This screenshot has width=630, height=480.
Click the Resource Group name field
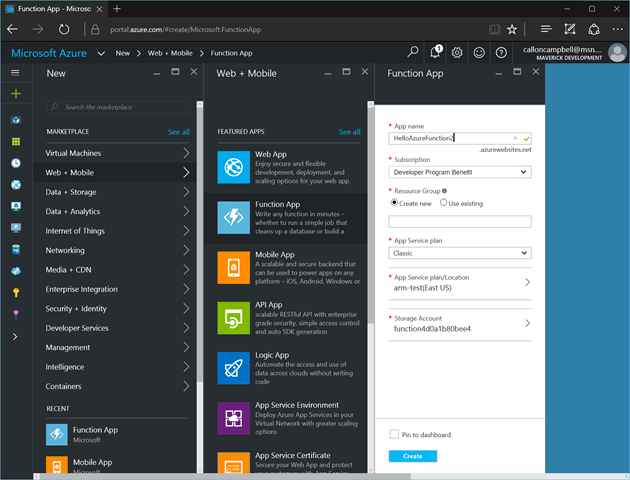[x=460, y=221]
